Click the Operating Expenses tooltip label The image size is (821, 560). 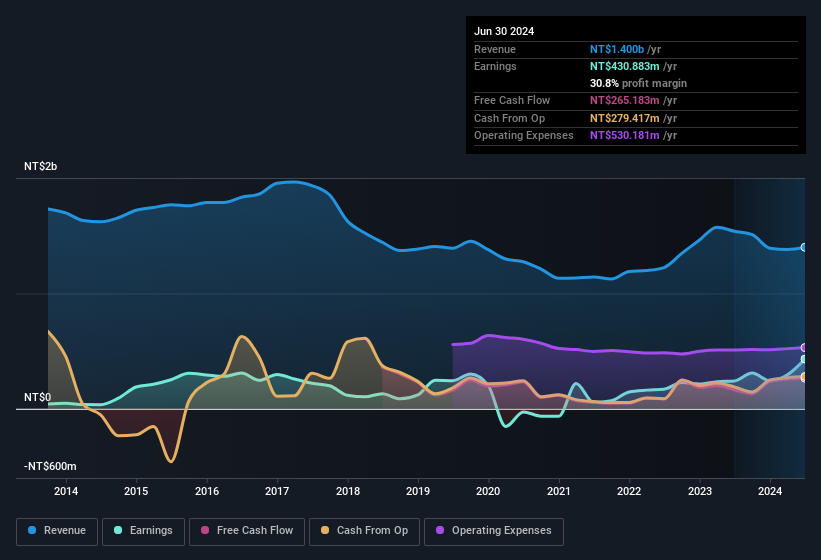[x=524, y=136]
